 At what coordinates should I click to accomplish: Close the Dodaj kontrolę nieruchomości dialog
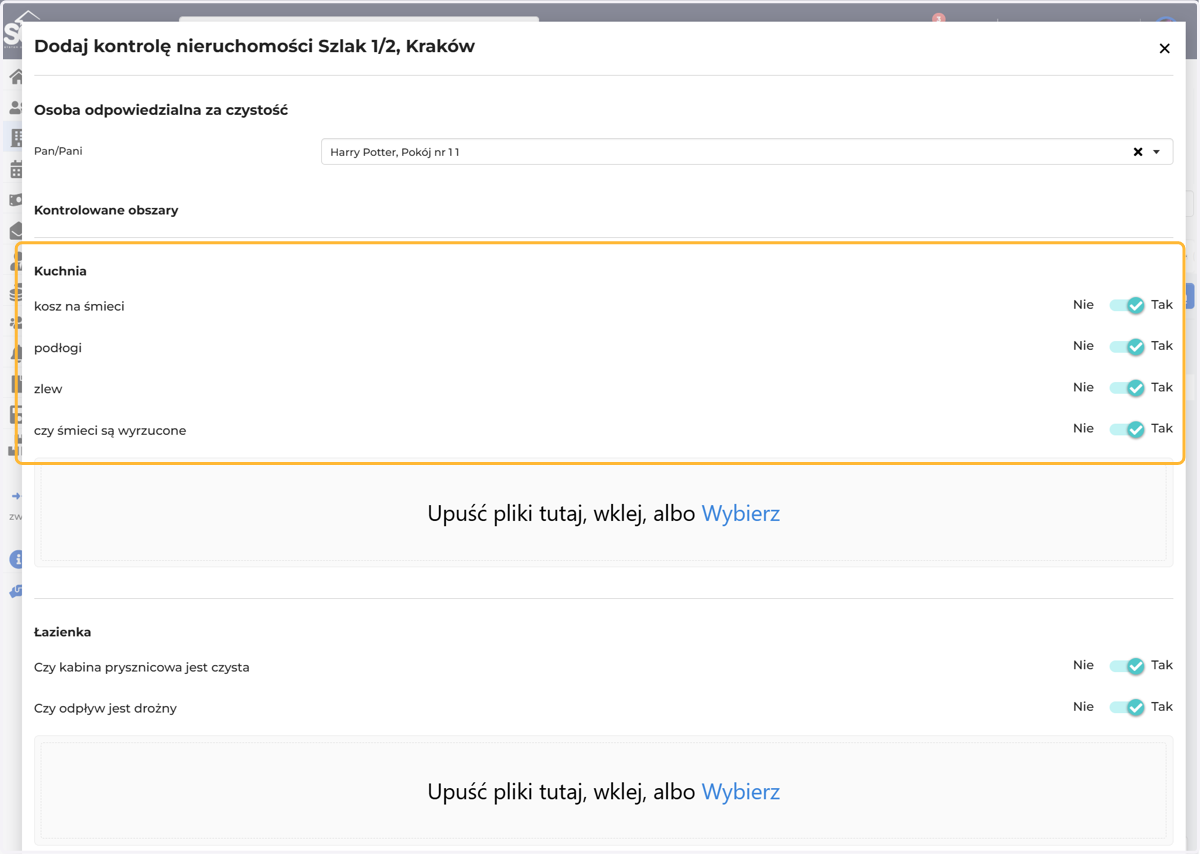1164,48
